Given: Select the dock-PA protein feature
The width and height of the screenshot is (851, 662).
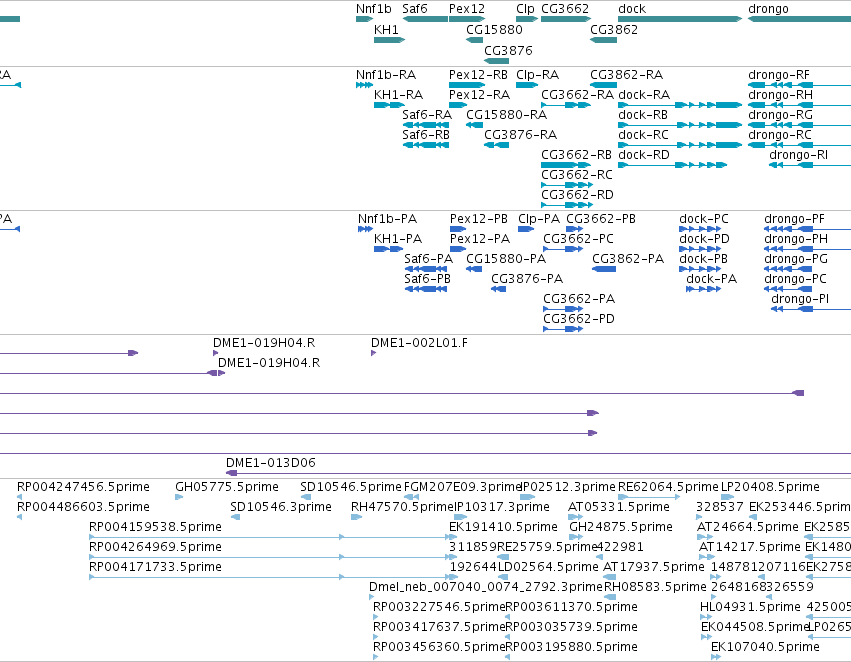Looking at the screenshot, I should point(703,290).
